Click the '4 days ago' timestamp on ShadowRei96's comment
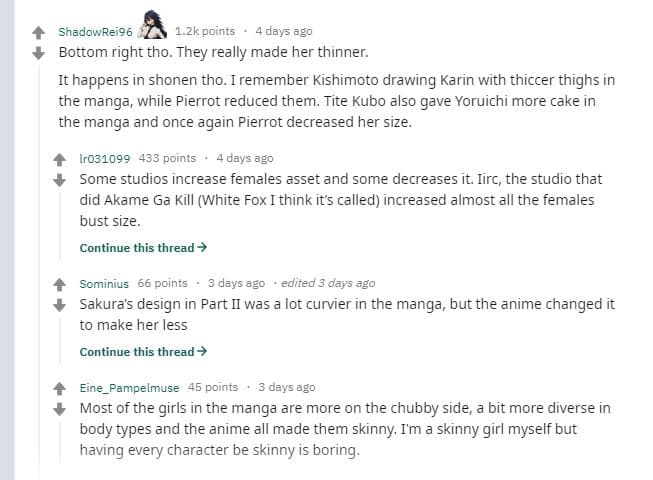This screenshot has width=653, height=480. (283, 32)
